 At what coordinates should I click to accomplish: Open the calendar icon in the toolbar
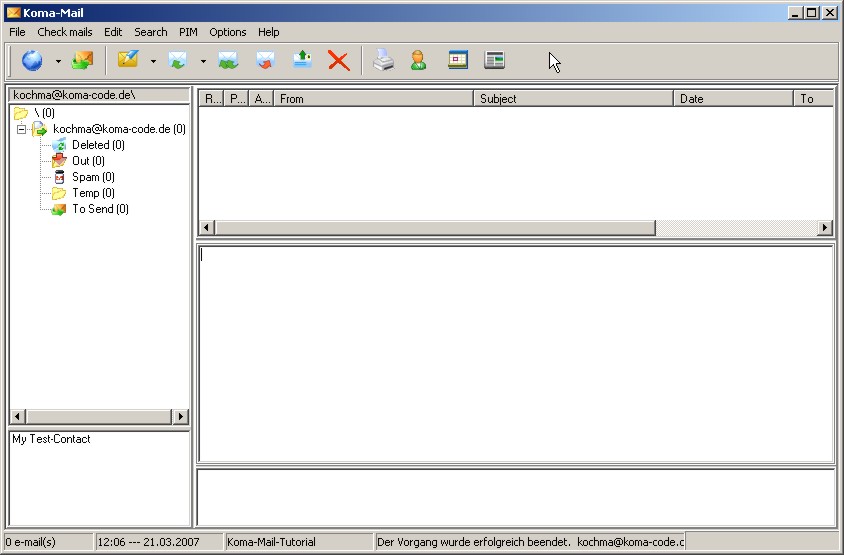[x=458, y=60]
